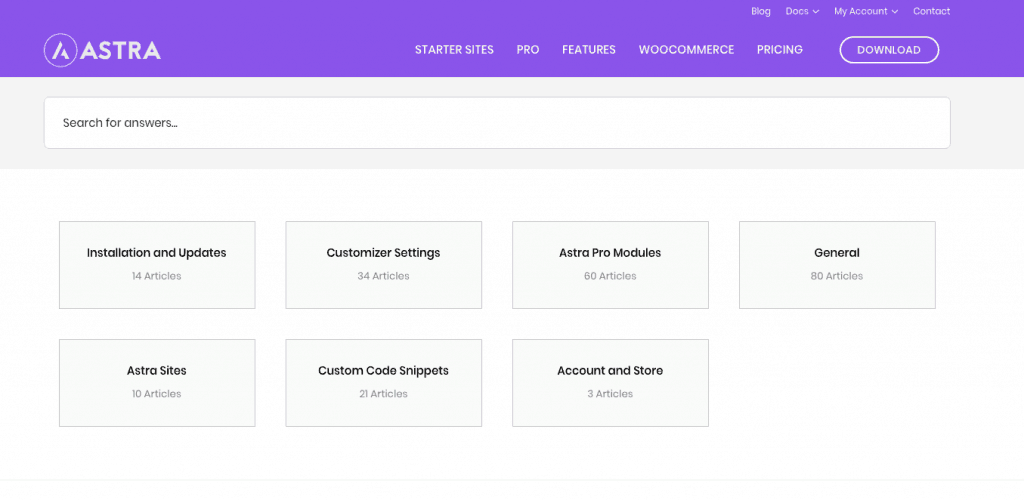Open Astra Pro Modules category card
1024x500 pixels.
point(610,265)
